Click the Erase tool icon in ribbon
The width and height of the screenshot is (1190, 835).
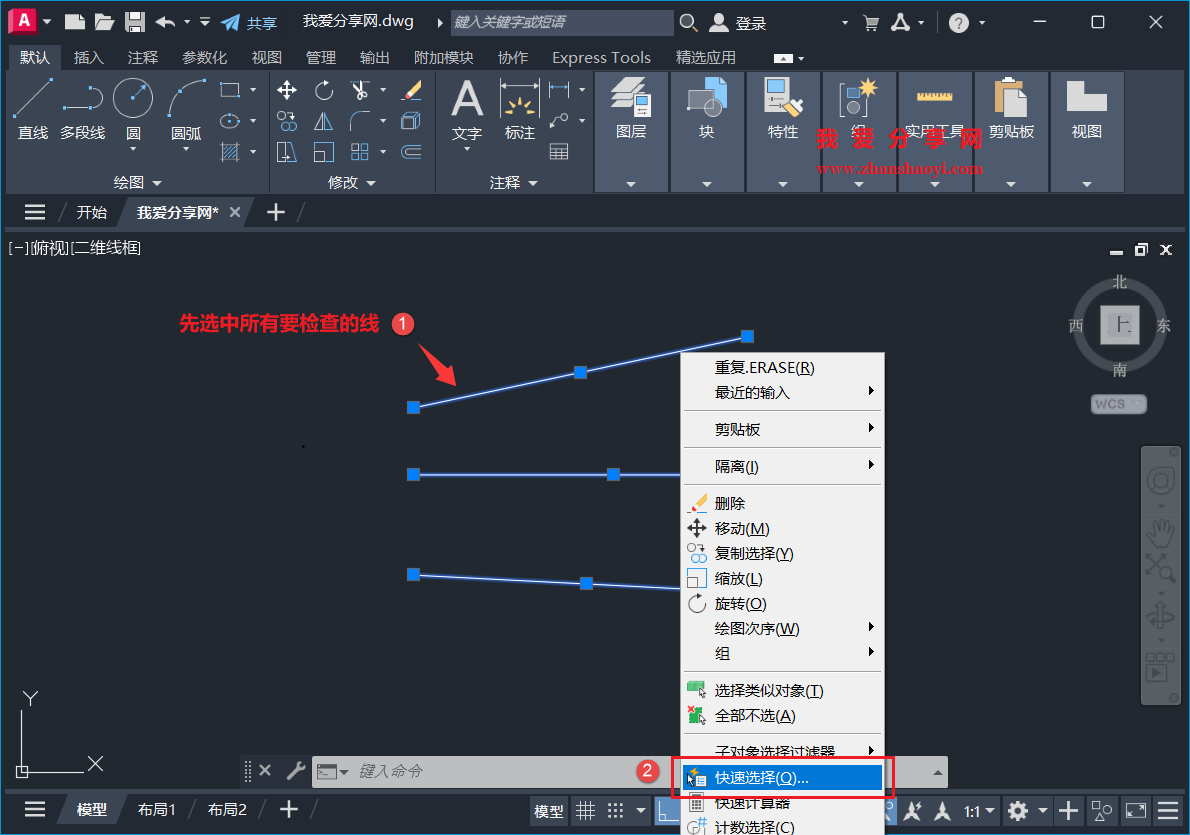point(411,90)
